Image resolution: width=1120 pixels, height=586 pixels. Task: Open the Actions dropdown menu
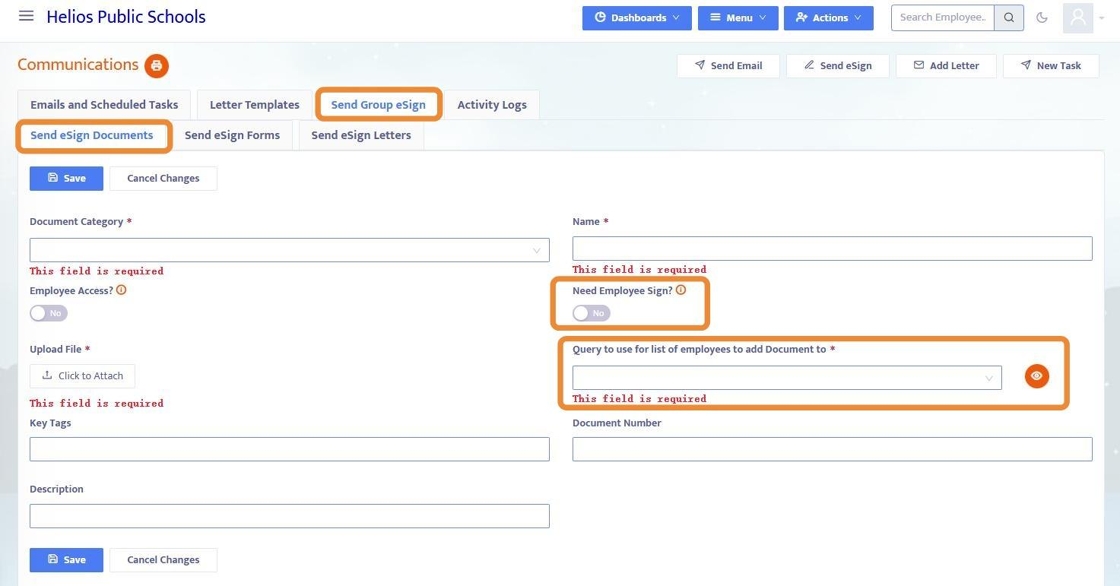(x=828, y=17)
